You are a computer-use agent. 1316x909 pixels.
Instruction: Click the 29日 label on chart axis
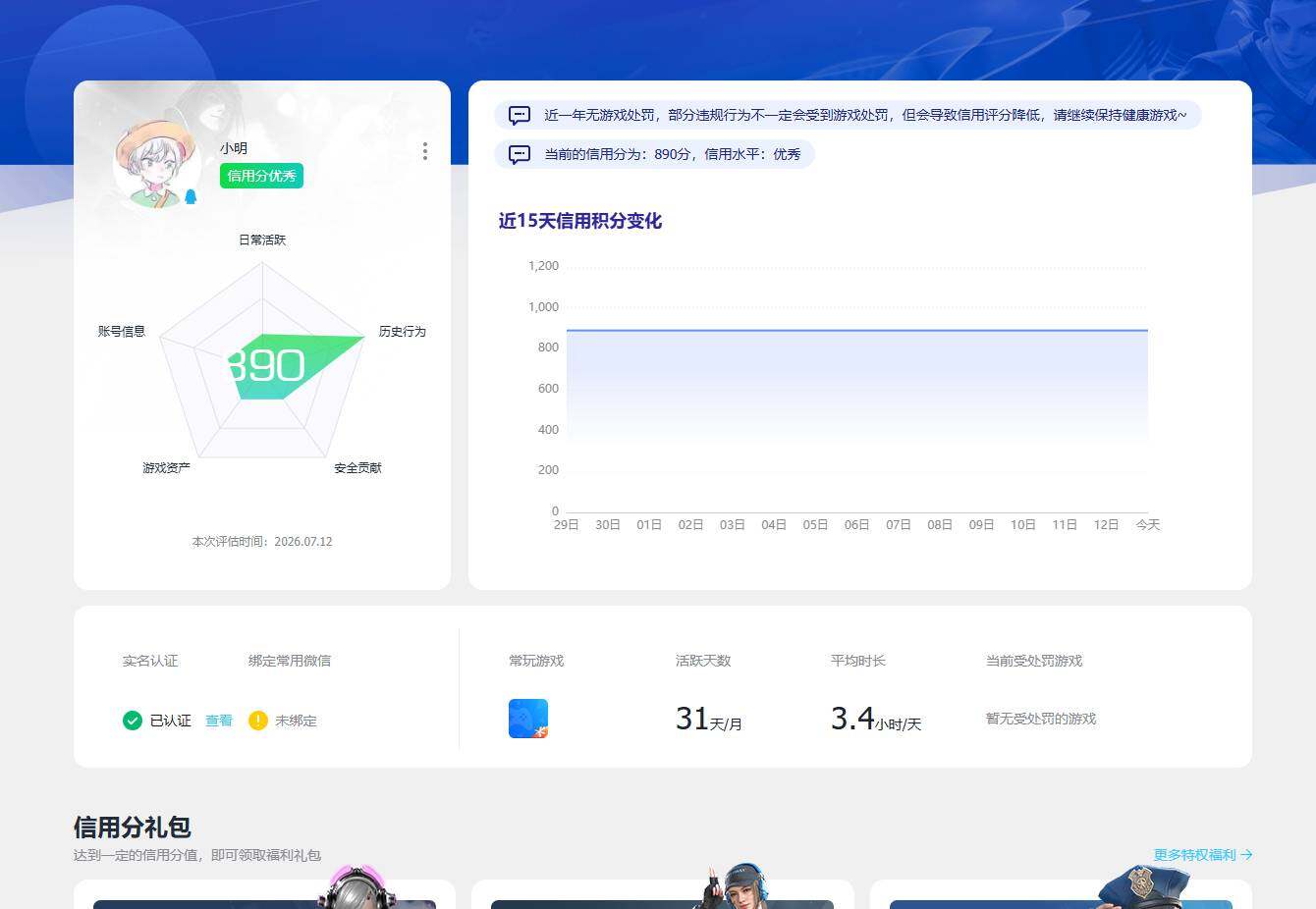tap(567, 525)
